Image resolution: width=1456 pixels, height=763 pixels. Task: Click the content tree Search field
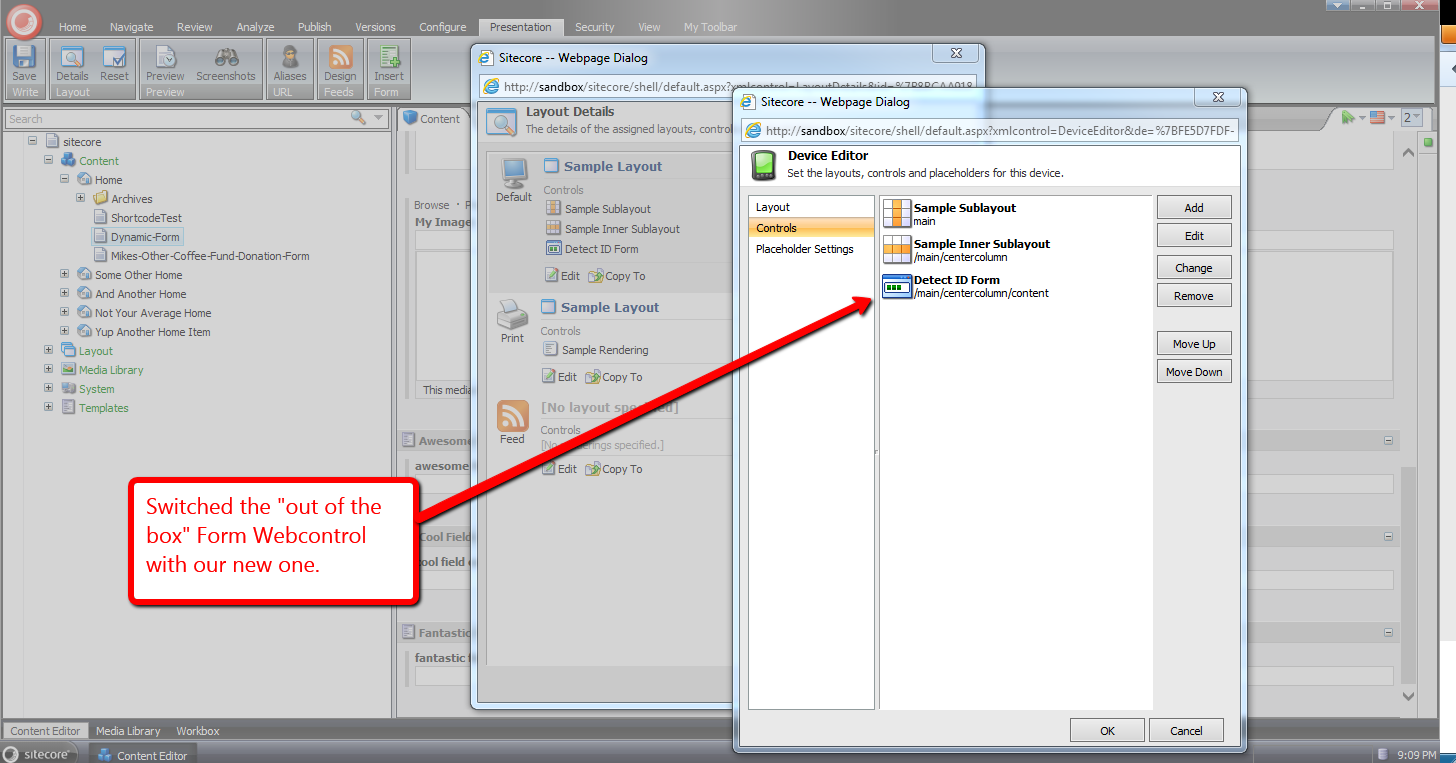(x=175, y=119)
